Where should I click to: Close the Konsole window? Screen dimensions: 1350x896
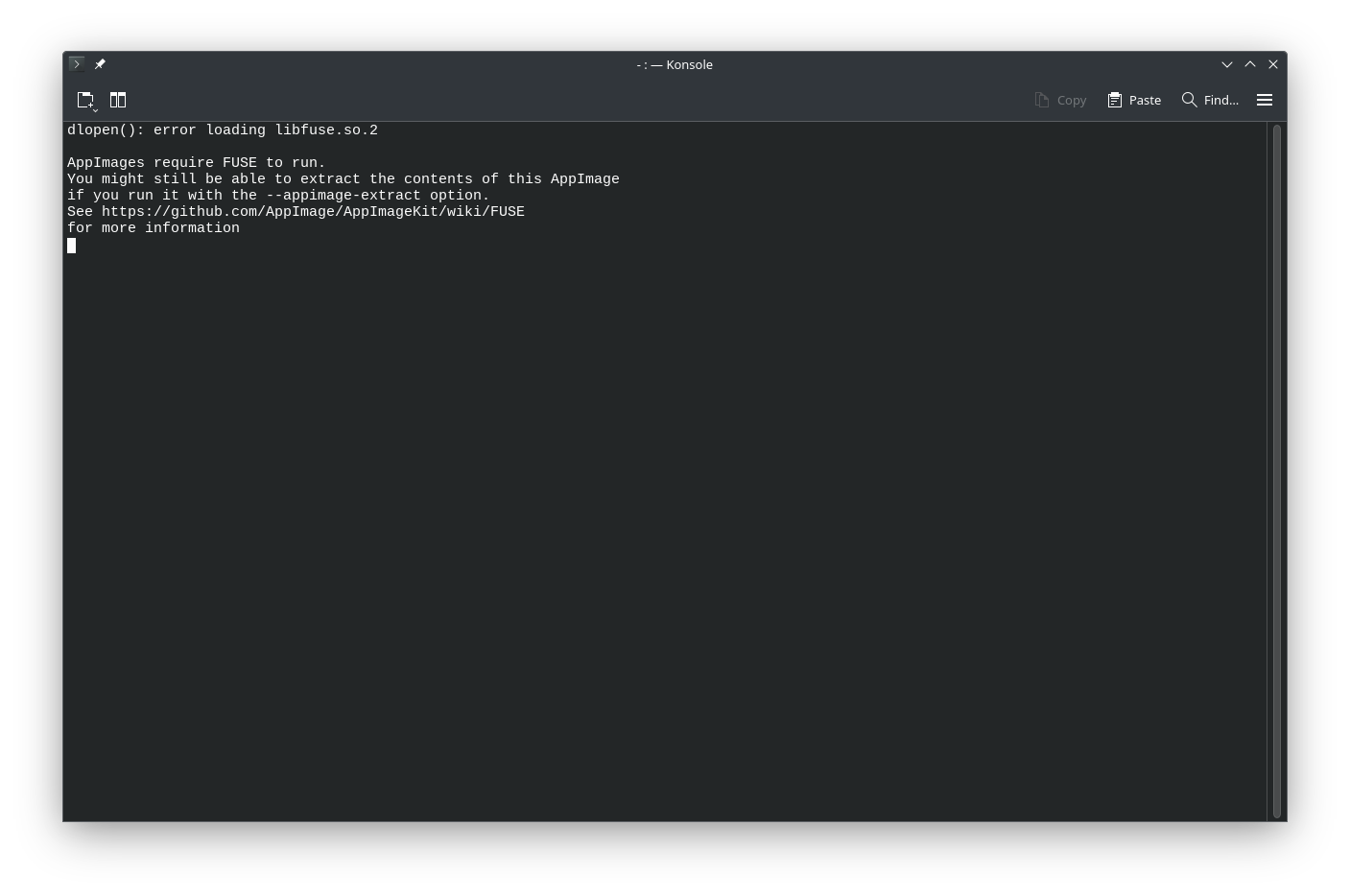1273,64
